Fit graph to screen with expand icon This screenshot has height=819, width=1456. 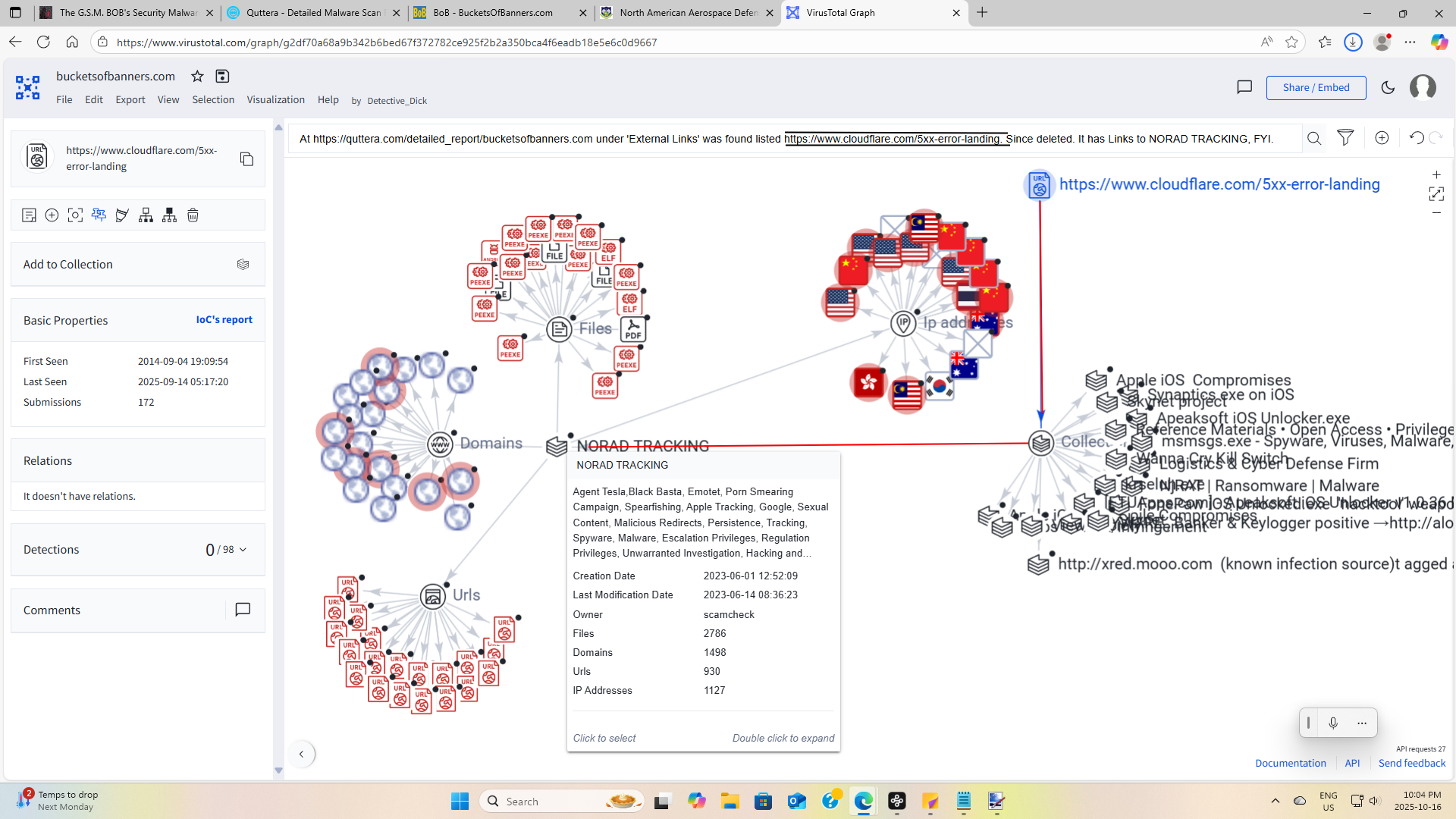(x=1436, y=194)
